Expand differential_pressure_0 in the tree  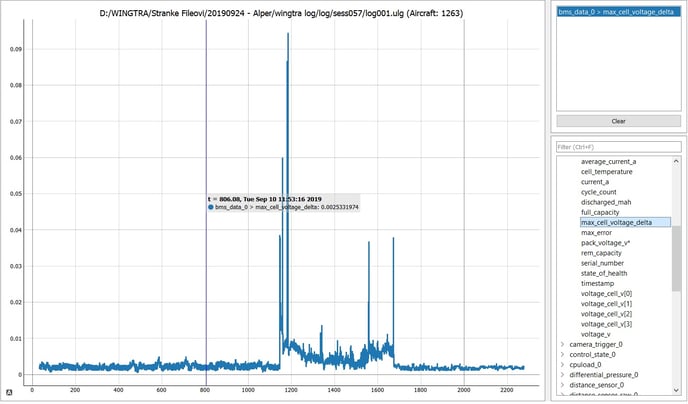click(x=562, y=374)
